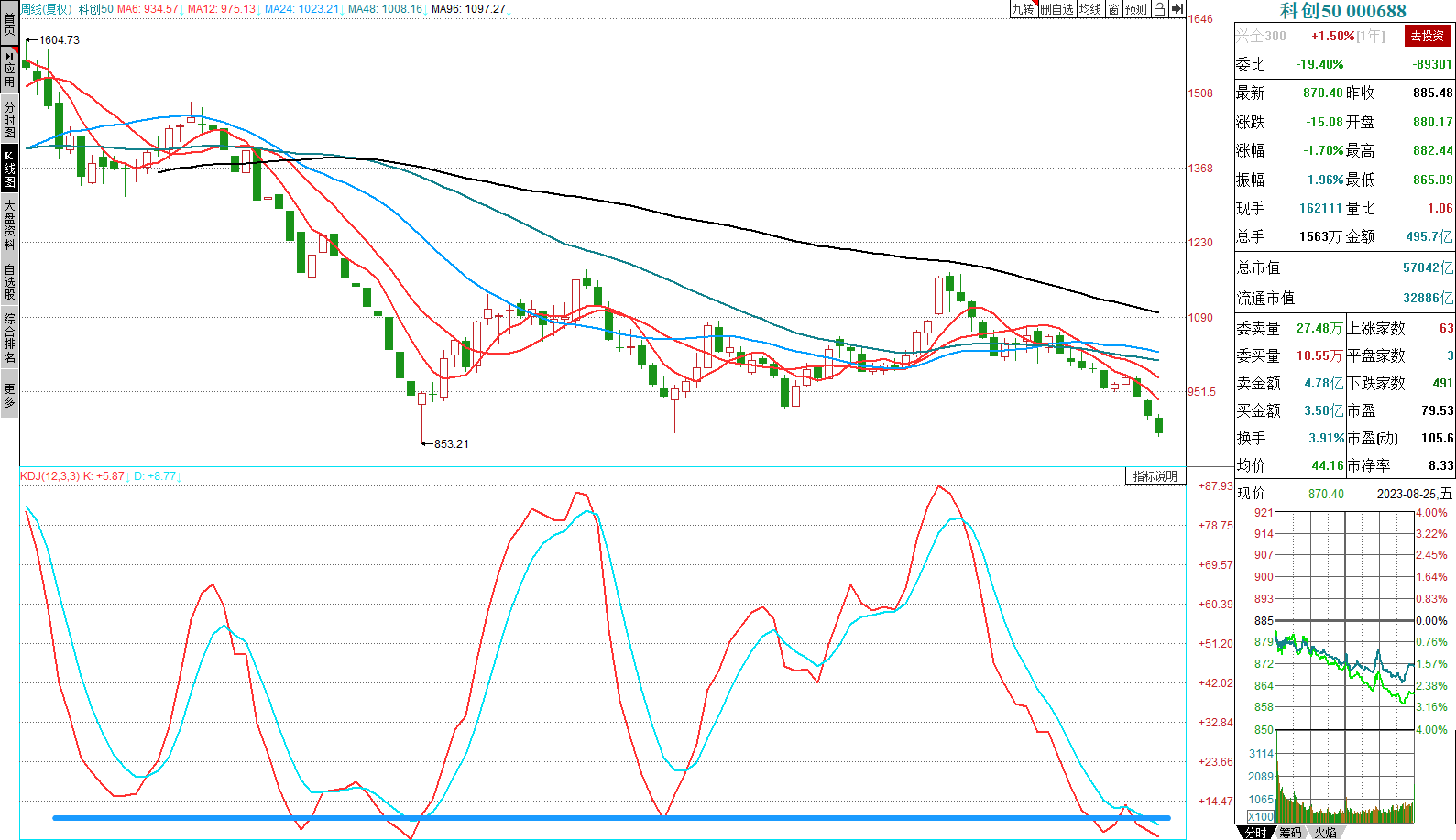1456x840 pixels.
Task: Click the collapse-panel arrow icon at top right
Action: coord(1177,9)
